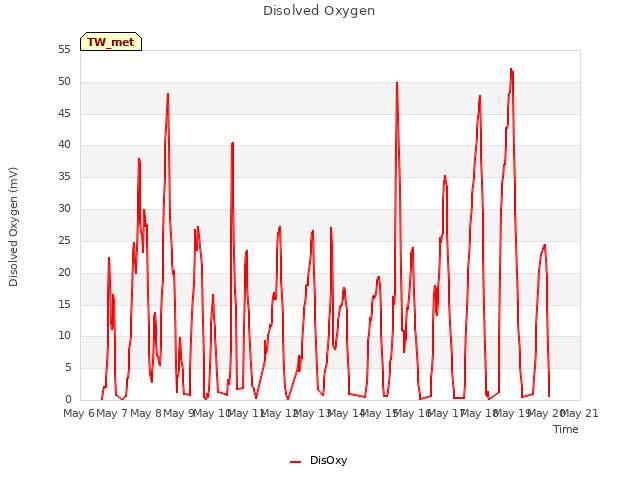Click the 55 y-axis tick label

pos(64,50)
